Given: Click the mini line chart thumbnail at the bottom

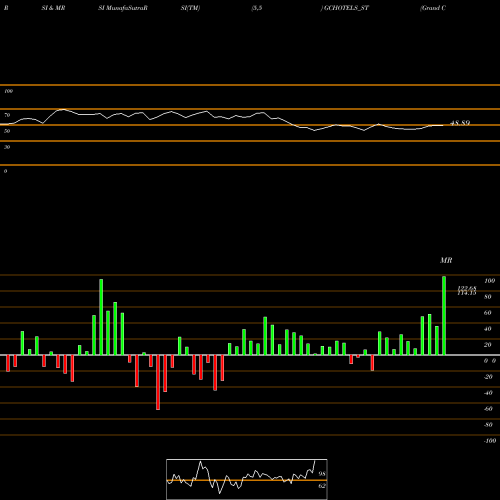Looking at the screenshot, I should point(247,479).
